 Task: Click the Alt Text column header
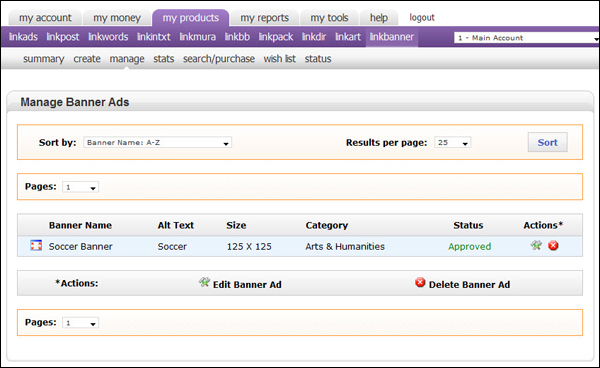[x=176, y=225]
